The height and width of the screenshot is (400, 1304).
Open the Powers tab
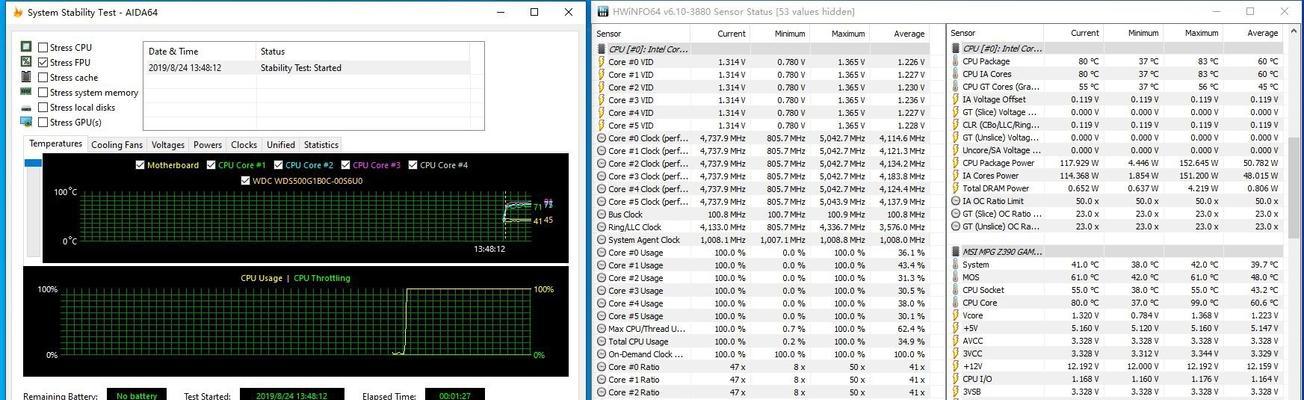point(208,145)
